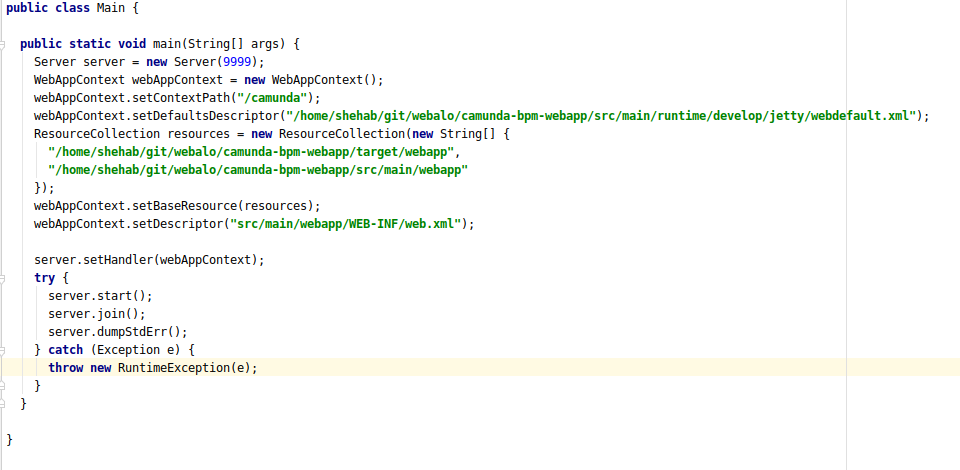The image size is (960, 470).
Task: Click the port number 9999
Action: pyautogui.click(x=236, y=62)
